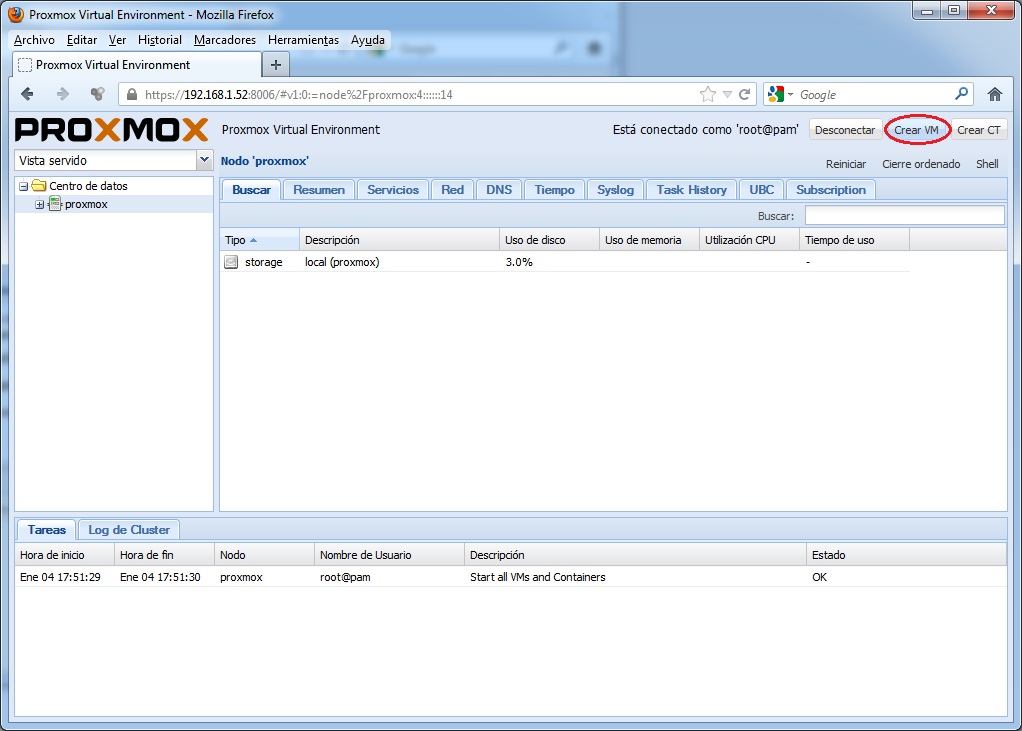Click the Crear VM button

click(916, 130)
